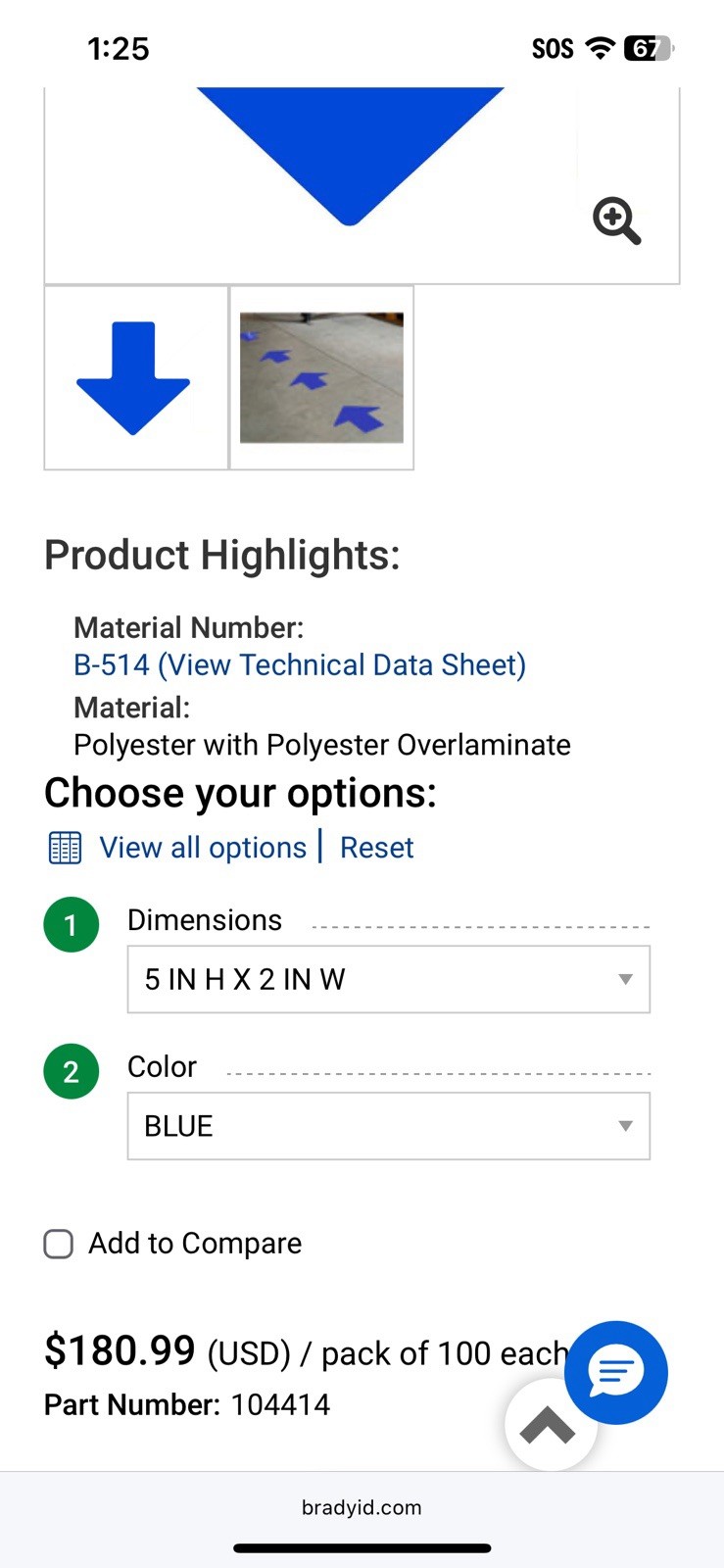Screen dimensions: 724x1568
Task: Select the floor arrows photo thumbnail
Action: [321, 378]
